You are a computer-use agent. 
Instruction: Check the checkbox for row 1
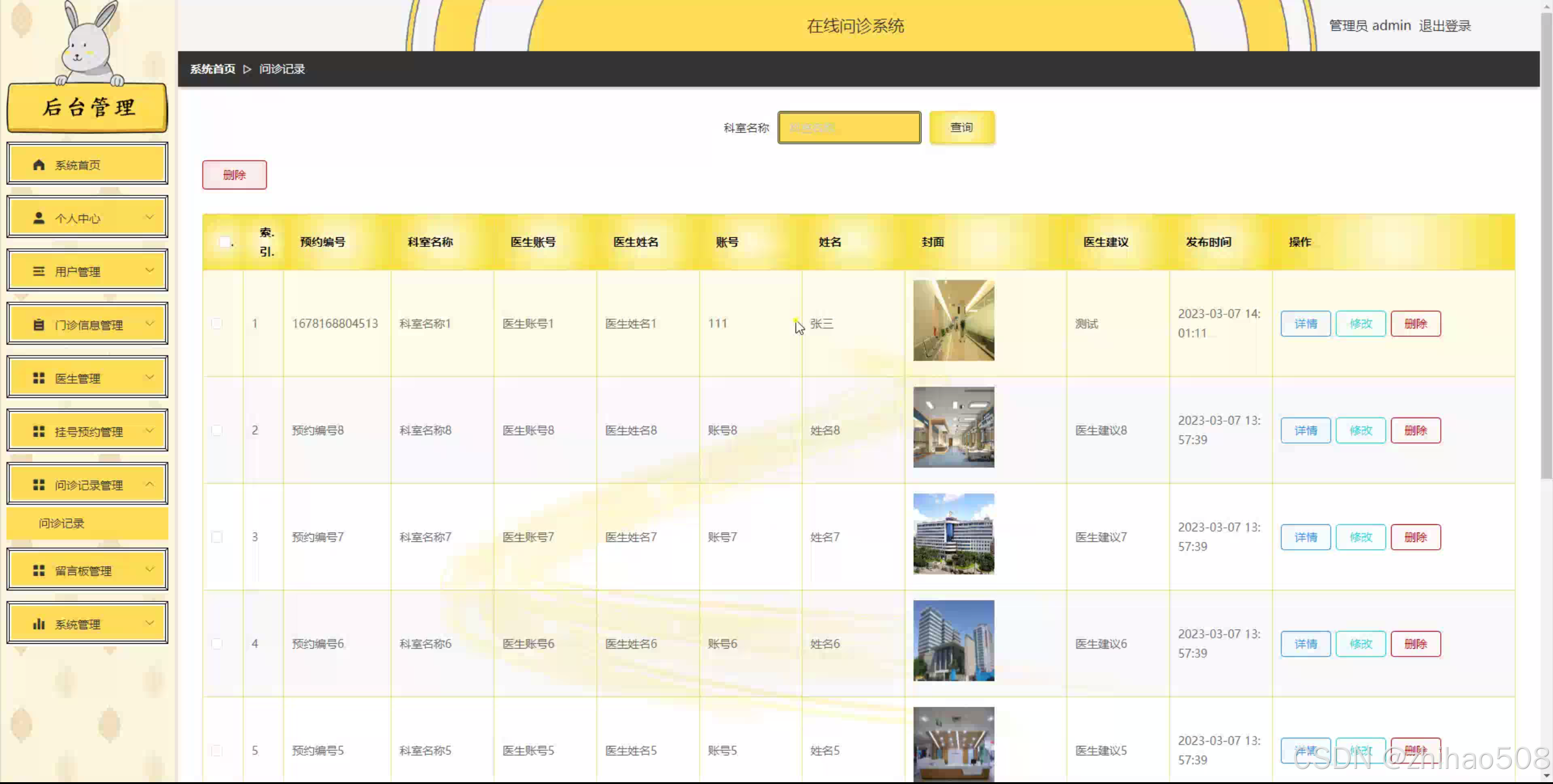(x=217, y=323)
